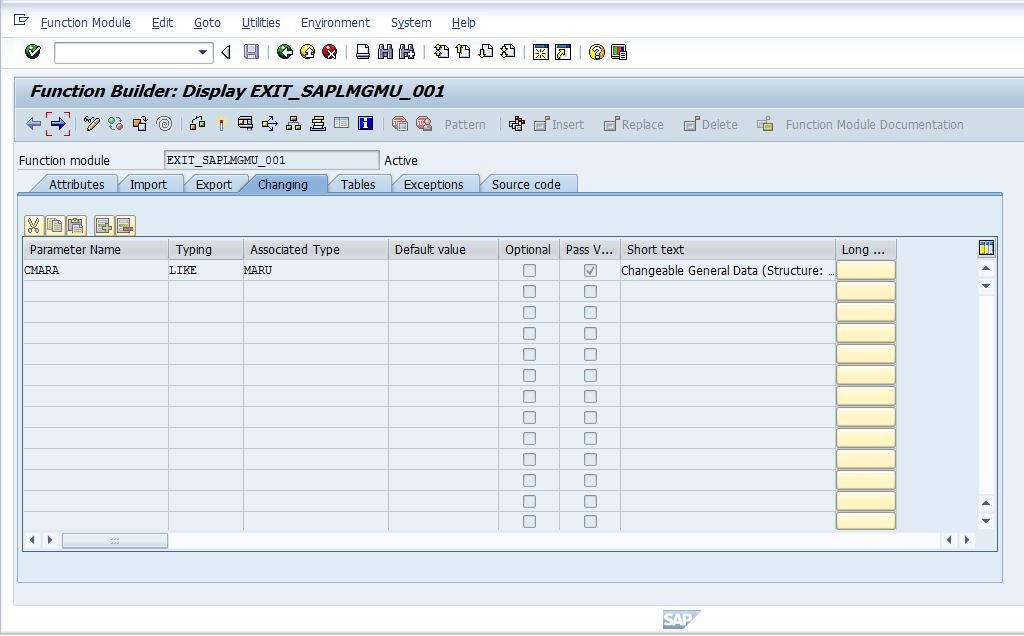Click the yellow Exit icon
1024x636 pixels.
tap(307, 52)
